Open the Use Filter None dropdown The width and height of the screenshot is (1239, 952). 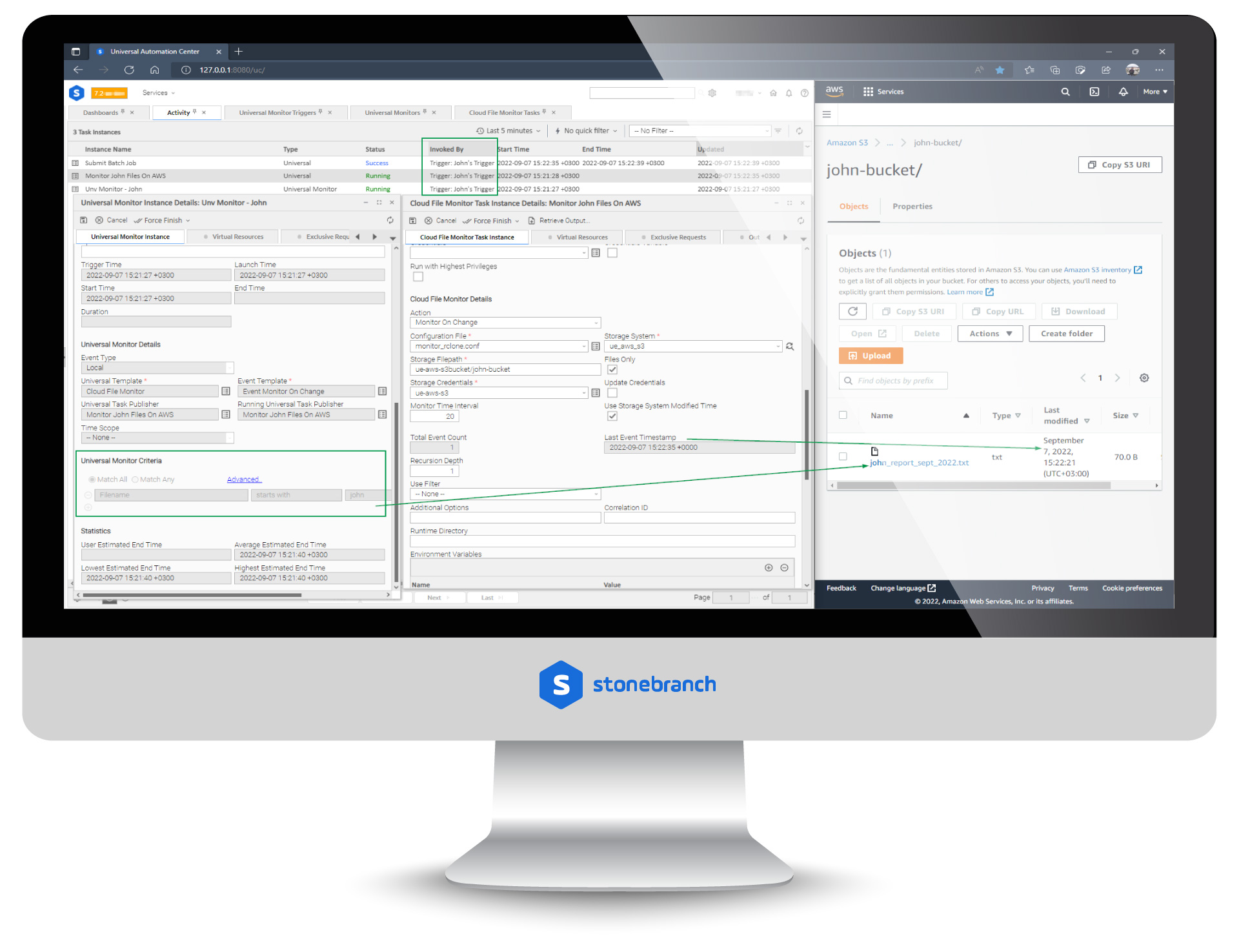coord(505,494)
